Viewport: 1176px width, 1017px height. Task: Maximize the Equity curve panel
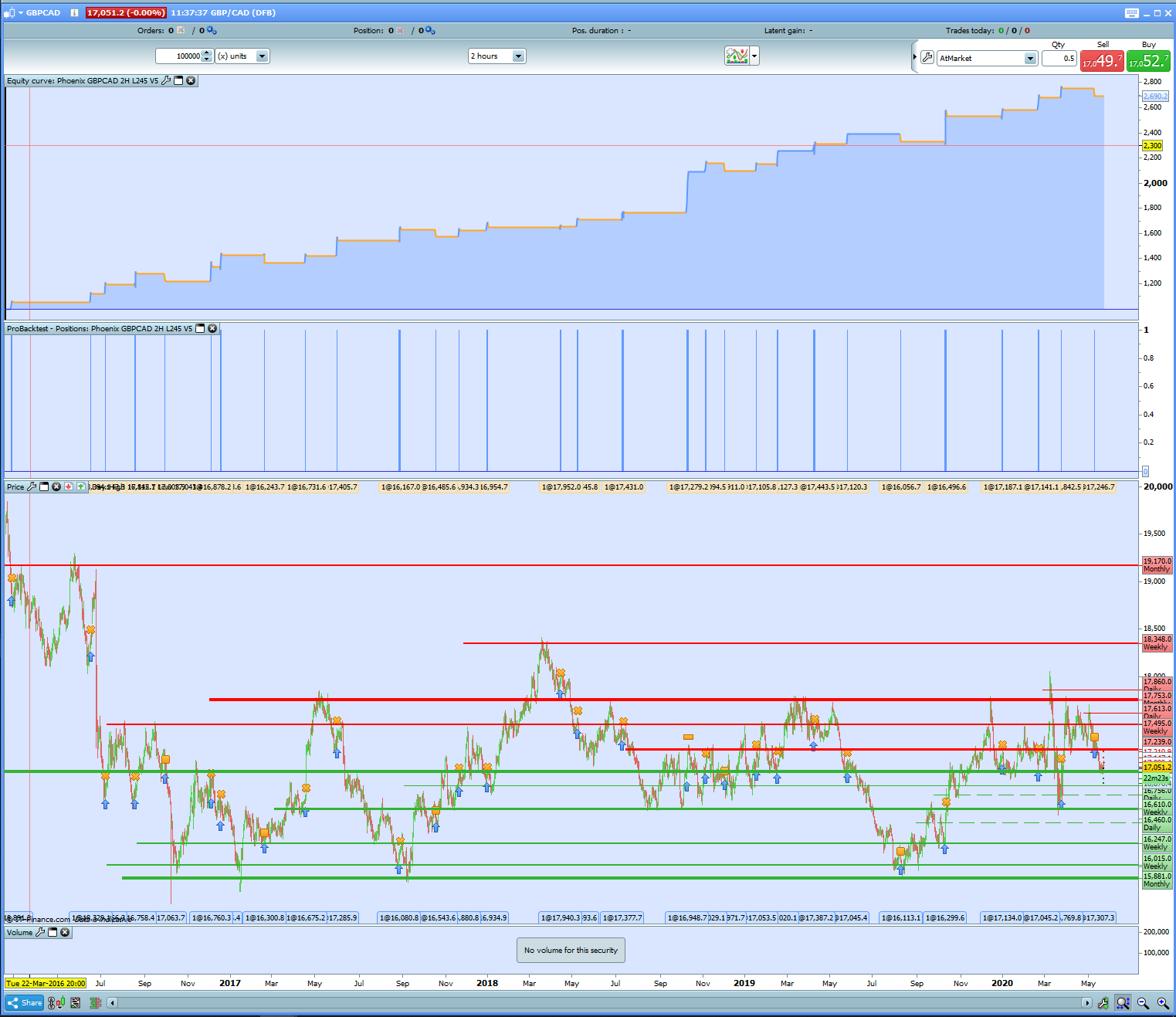point(178,80)
